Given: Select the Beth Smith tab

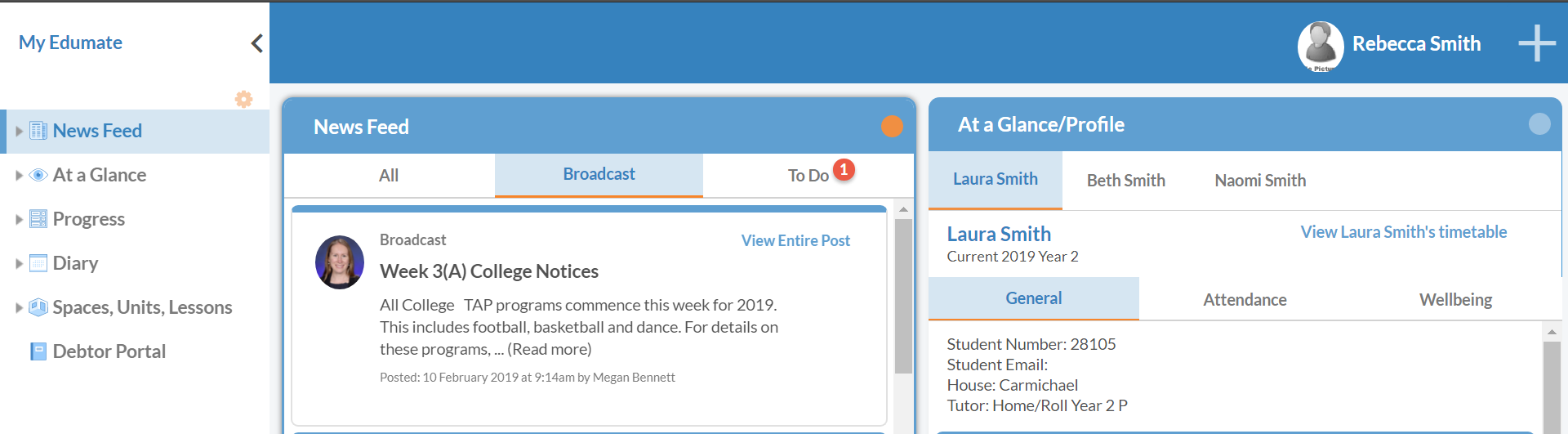Looking at the screenshot, I should [1125, 181].
